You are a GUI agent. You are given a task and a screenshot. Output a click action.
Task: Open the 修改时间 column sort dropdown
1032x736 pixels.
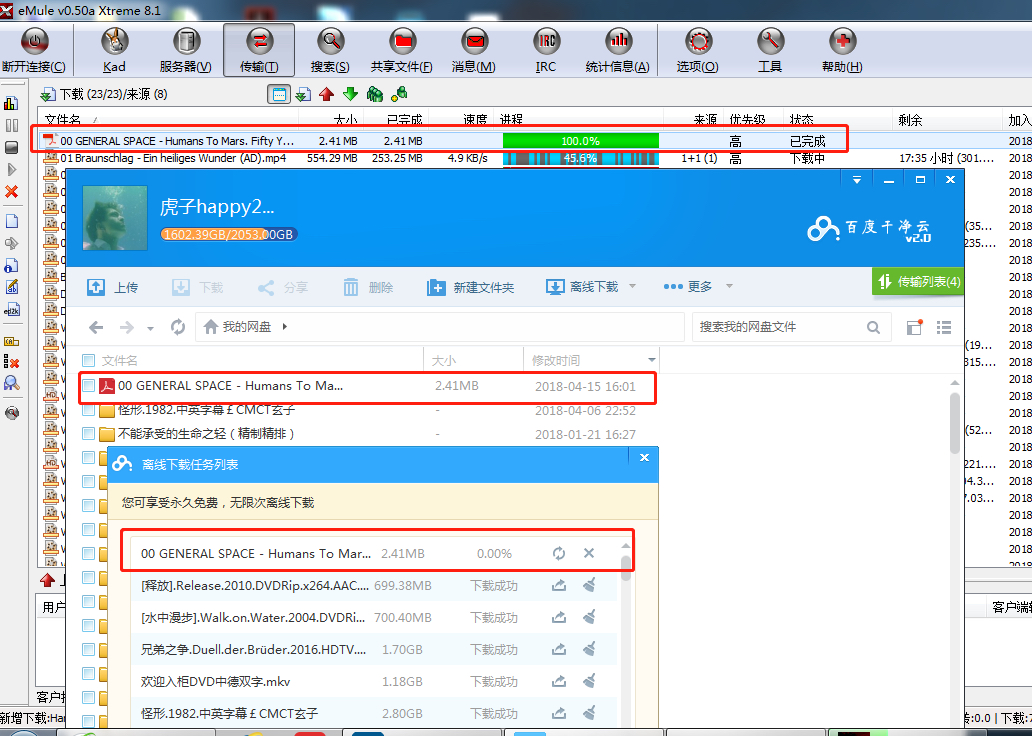(x=652, y=360)
